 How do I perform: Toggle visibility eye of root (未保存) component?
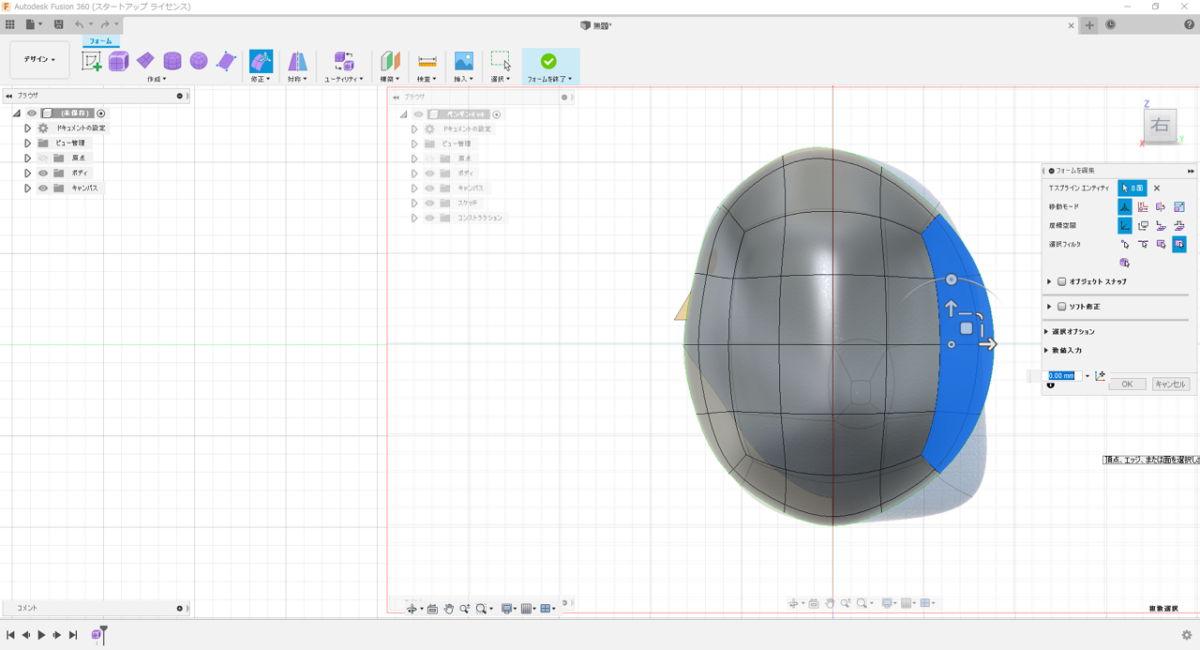(31, 113)
